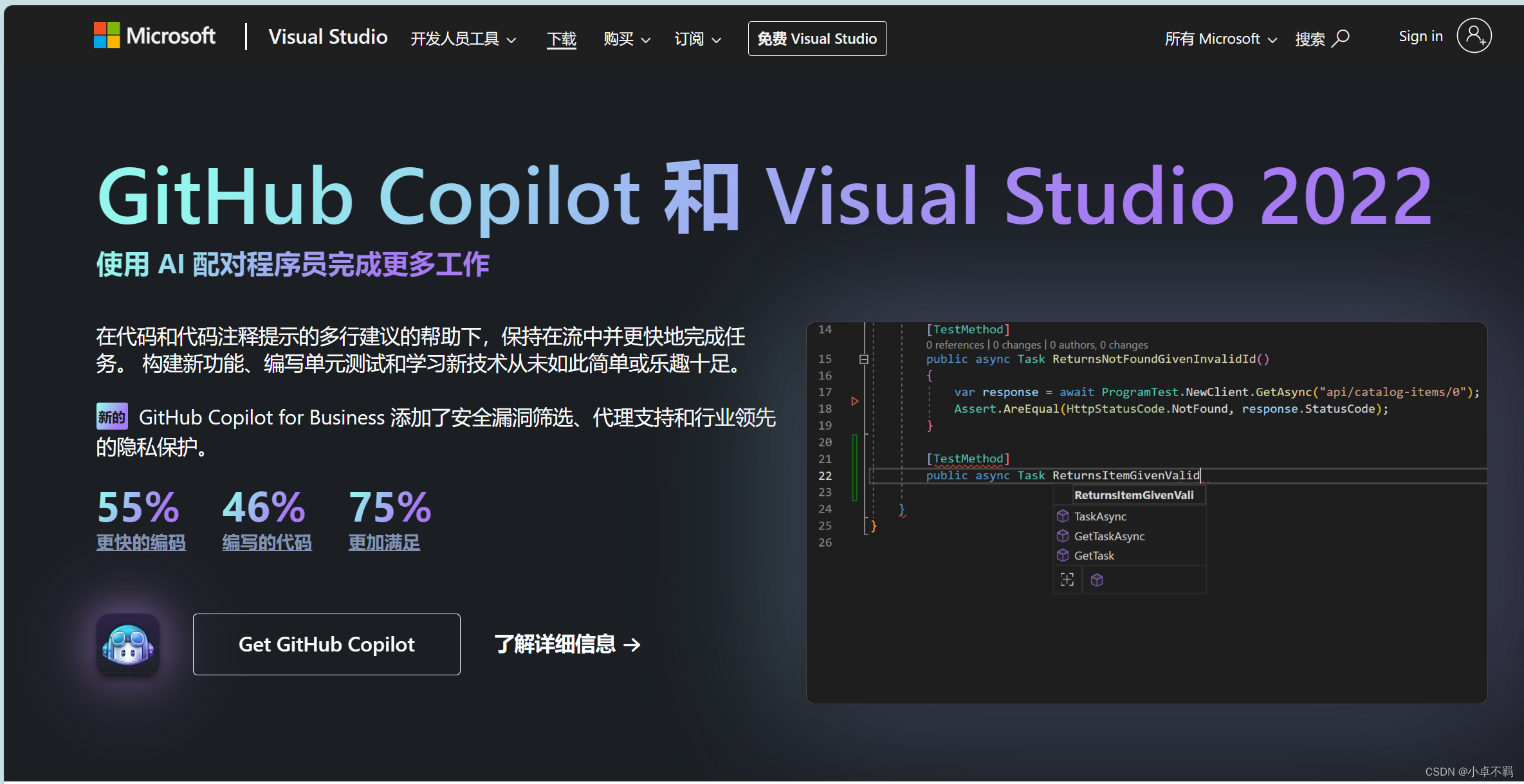The height and width of the screenshot is (784, 1524).
Task: Click the left filter icon below suggestion list
Action: [1067, 579]
